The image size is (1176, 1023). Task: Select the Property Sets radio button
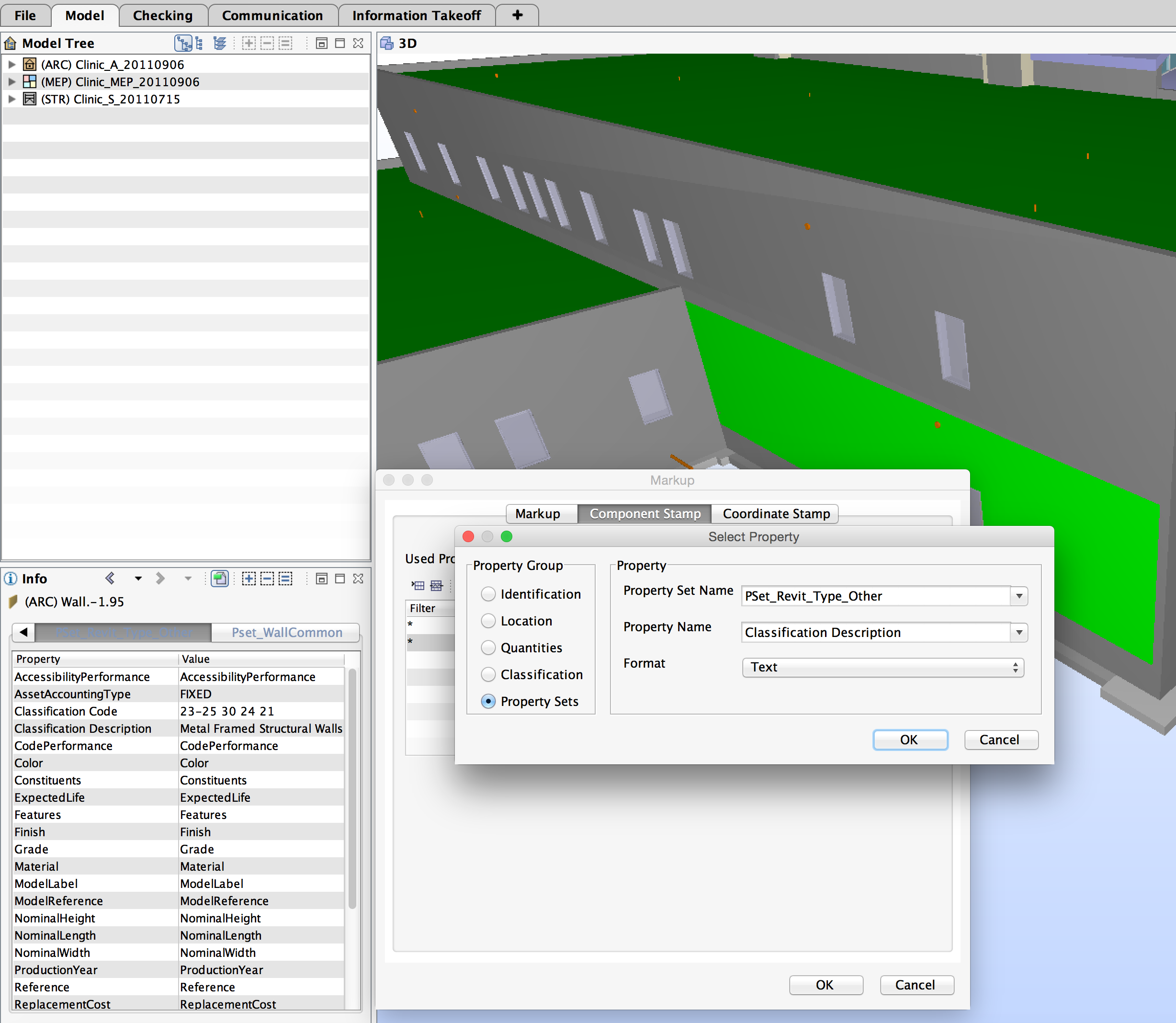click(x=488, y=701)
